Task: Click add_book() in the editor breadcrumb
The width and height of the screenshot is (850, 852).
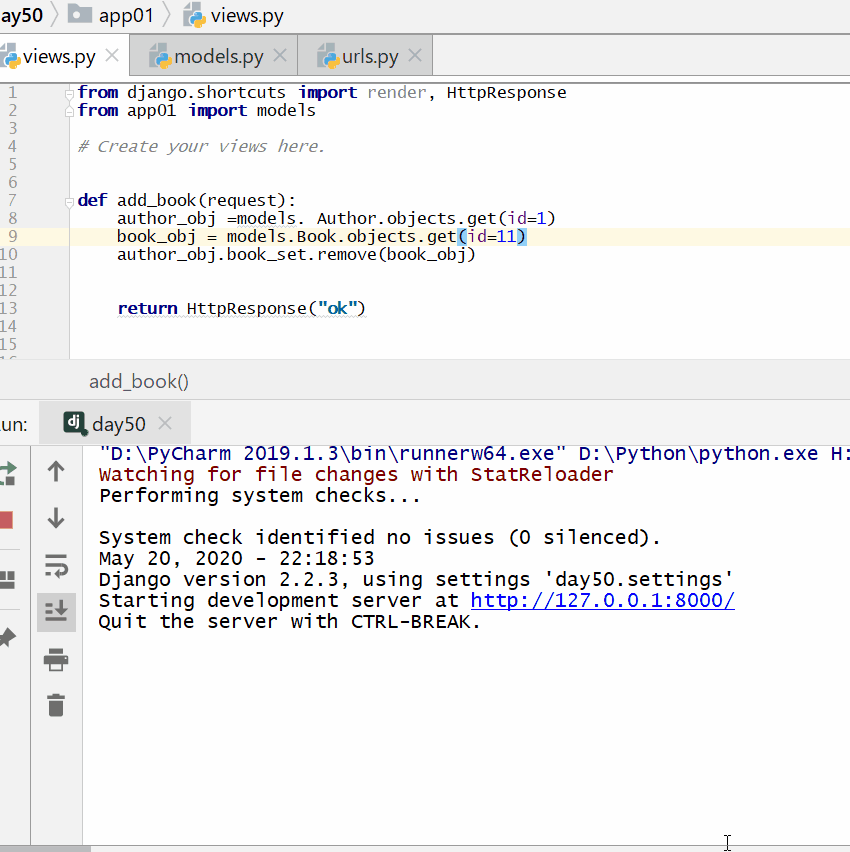Action: click(x=139, y=381)
